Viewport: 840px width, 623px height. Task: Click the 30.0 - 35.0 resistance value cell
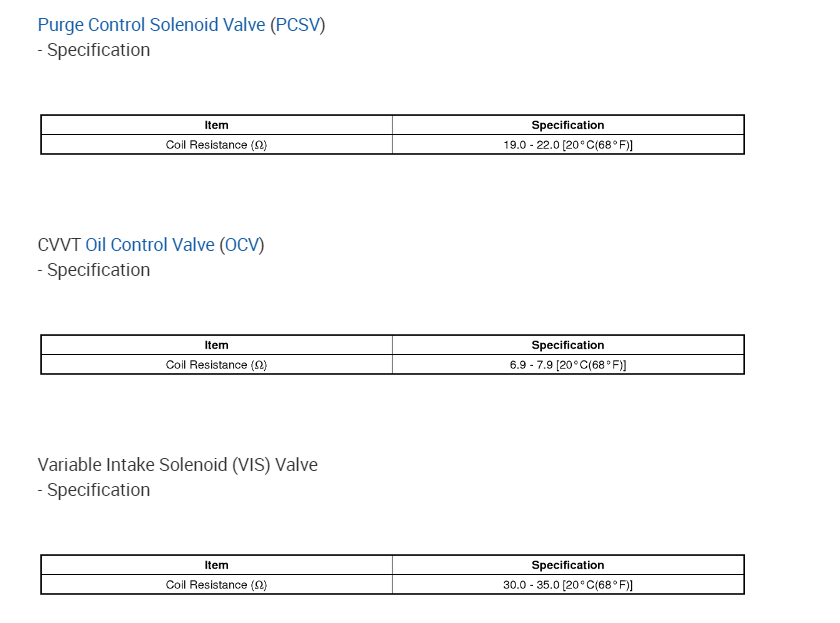(568, 585)
